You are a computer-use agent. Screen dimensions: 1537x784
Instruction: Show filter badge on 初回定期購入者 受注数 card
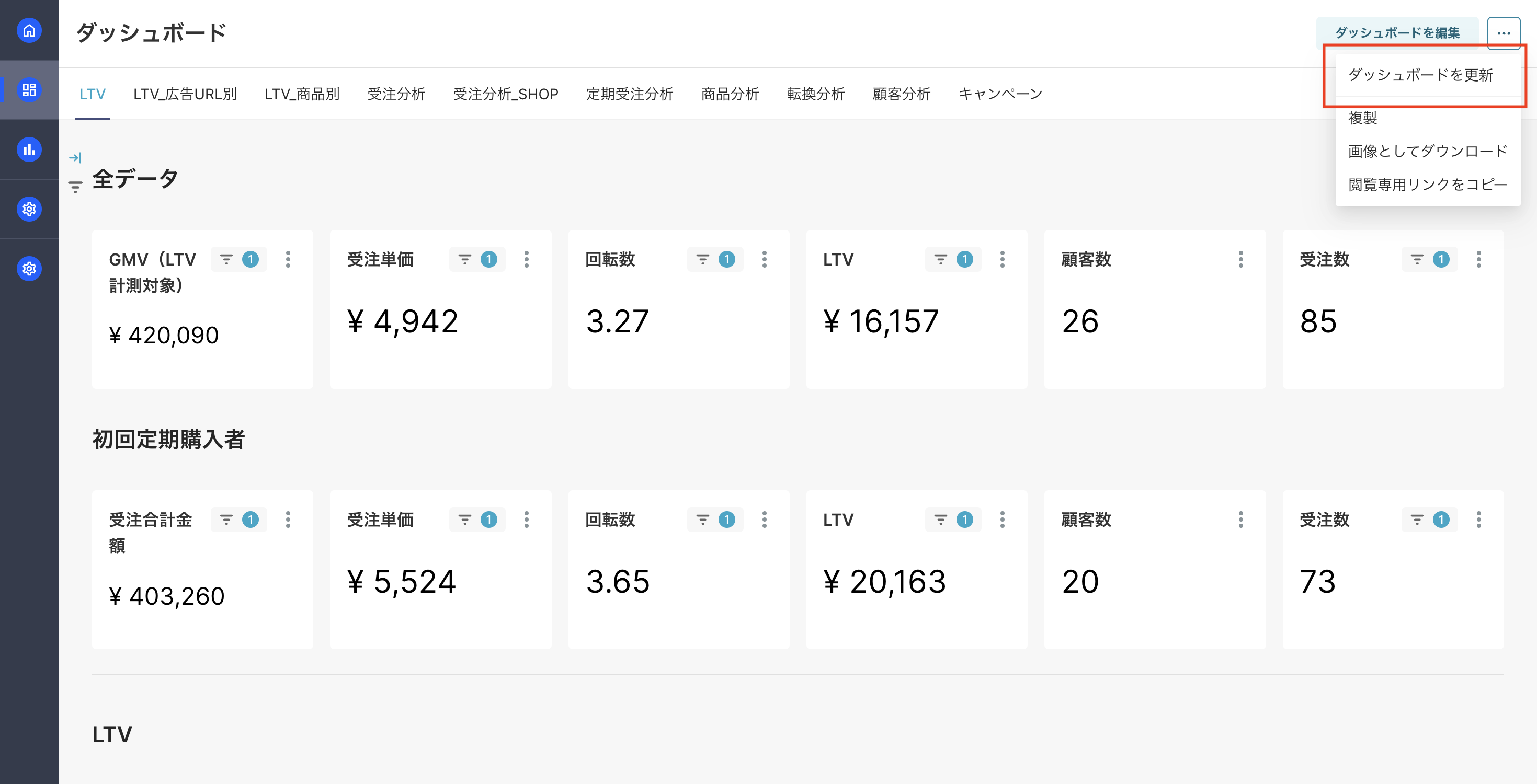coord(1430,520)
